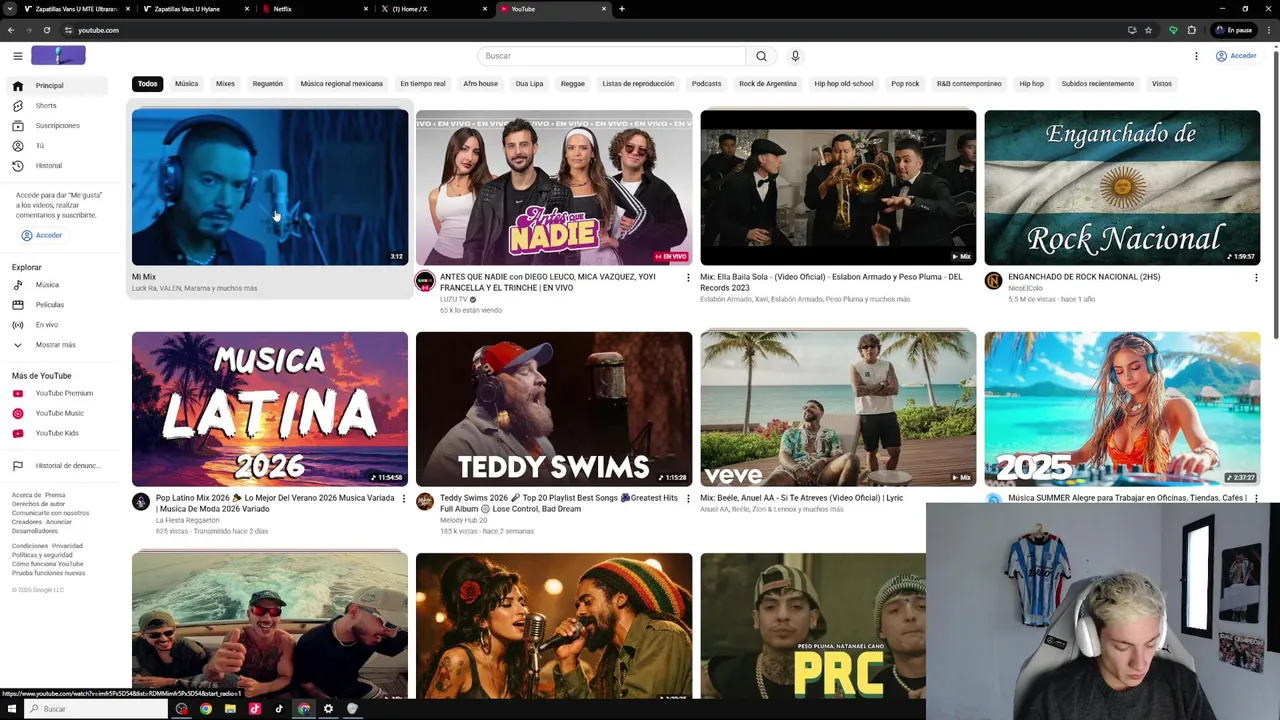Open the Cómo funciona YouTube link

[x=48, y=564]
